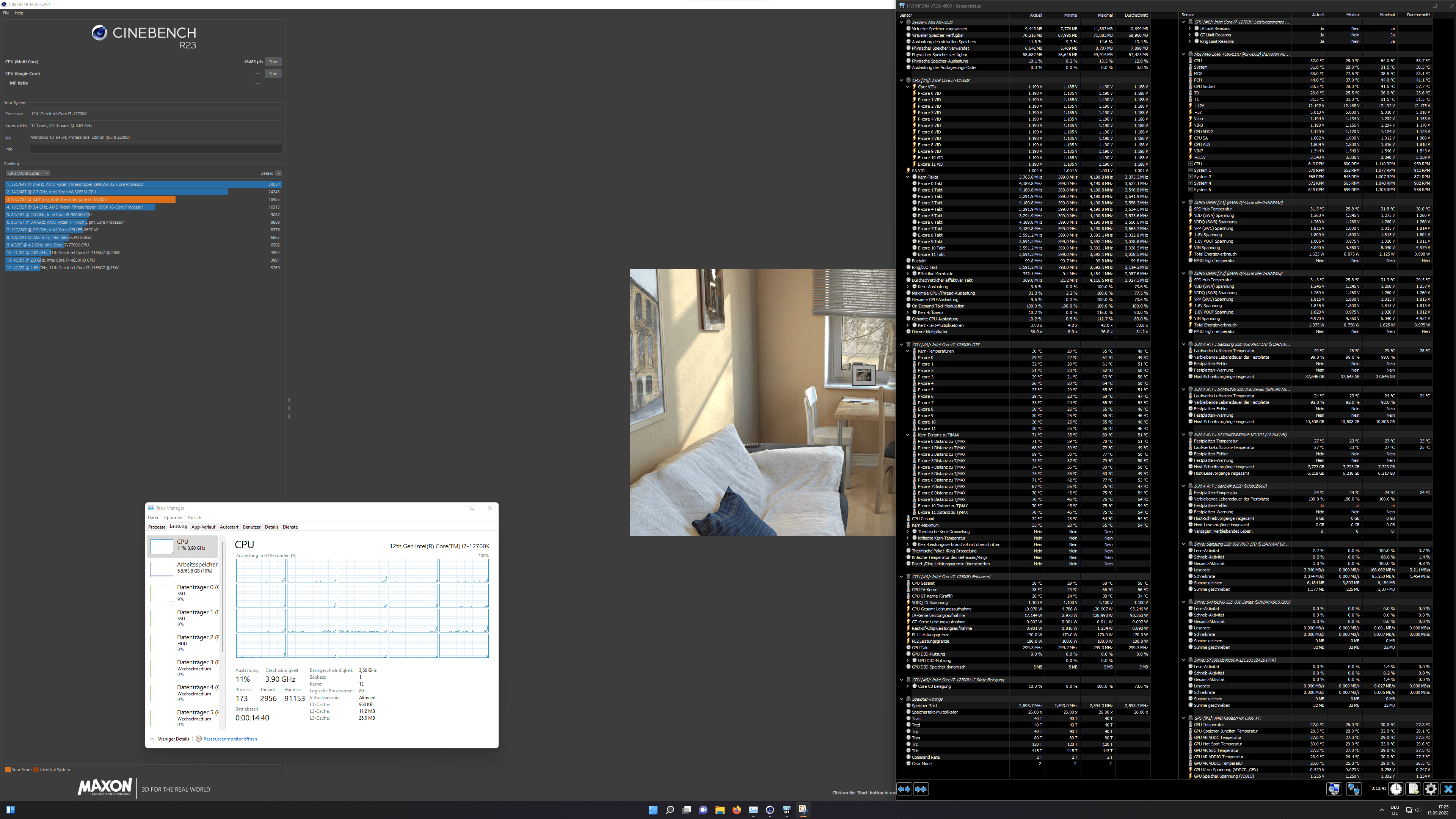The image size is (1456, 819).
Task: Click HWiNFO expand columns double-arrow icon
Action: [904, 789]
